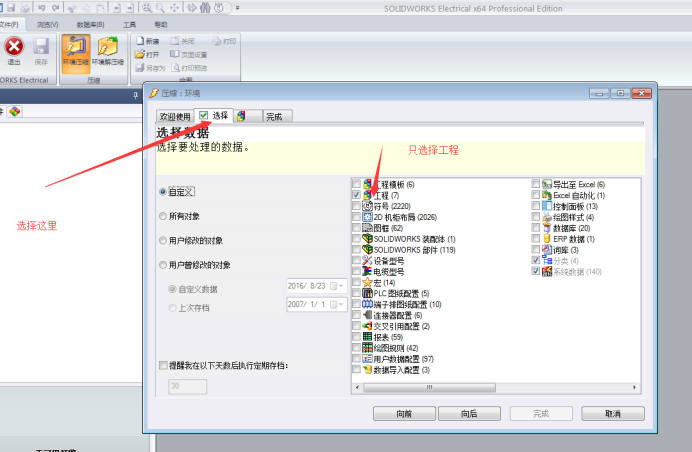Click the 宏 (14) star icon
This screenshot has height=452, width=692.
(367, 282)
